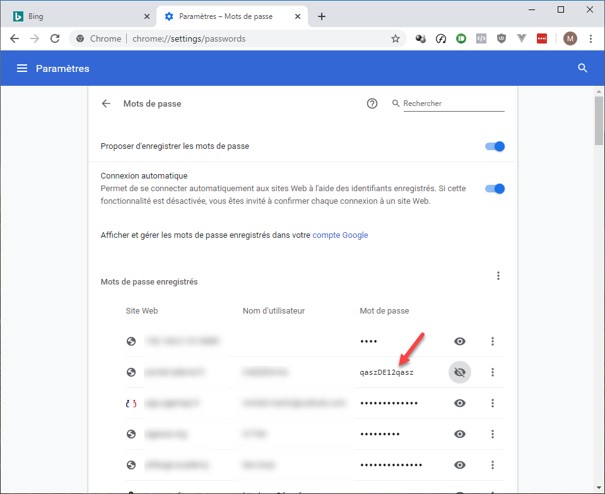This screenshot has height=494, width=605.
Task: Reload the page
Action: [x=55, y=39]
